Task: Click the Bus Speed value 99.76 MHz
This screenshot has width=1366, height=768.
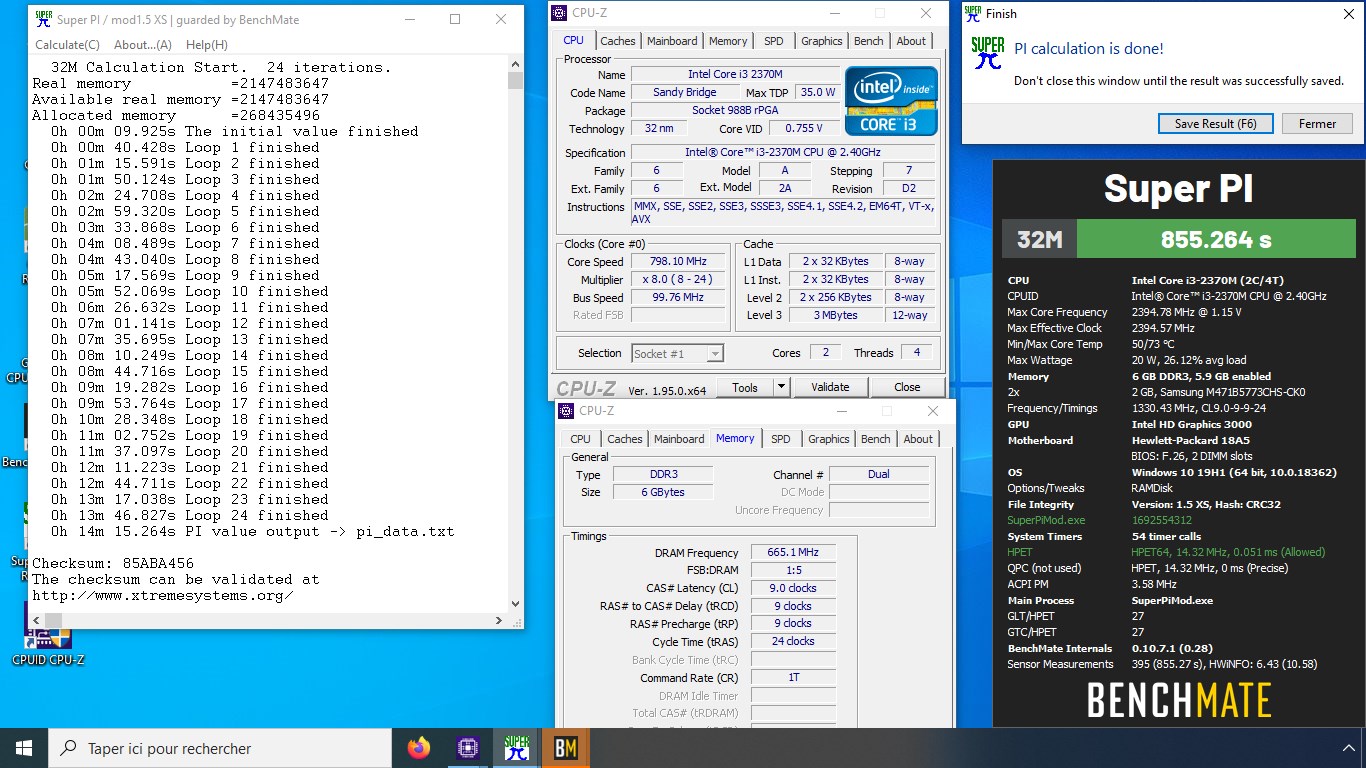Action: 678,297
